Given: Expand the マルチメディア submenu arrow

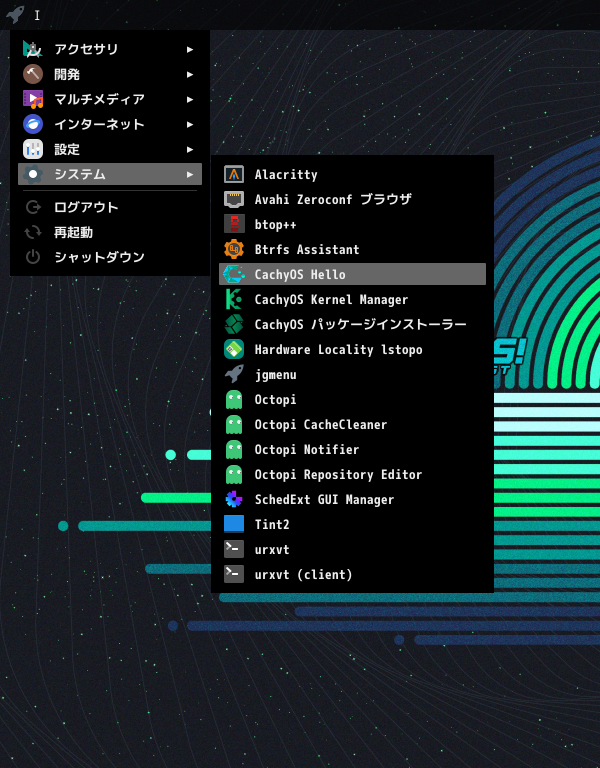Looking at the screenshot, I should point(190,99).
